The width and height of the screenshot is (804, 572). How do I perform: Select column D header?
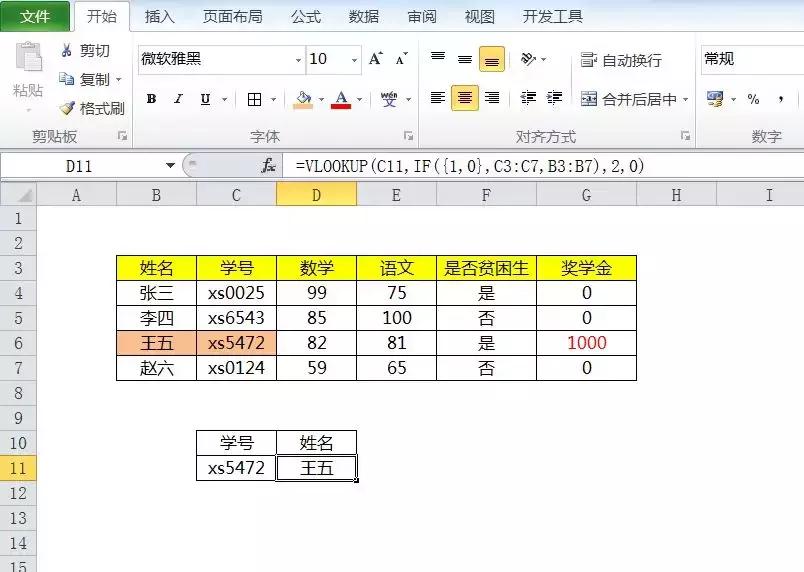(316, 195)
